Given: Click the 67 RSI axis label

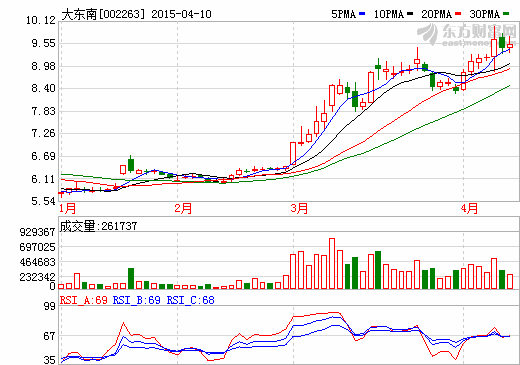Looking at the screenshot, I should [50, 336].
